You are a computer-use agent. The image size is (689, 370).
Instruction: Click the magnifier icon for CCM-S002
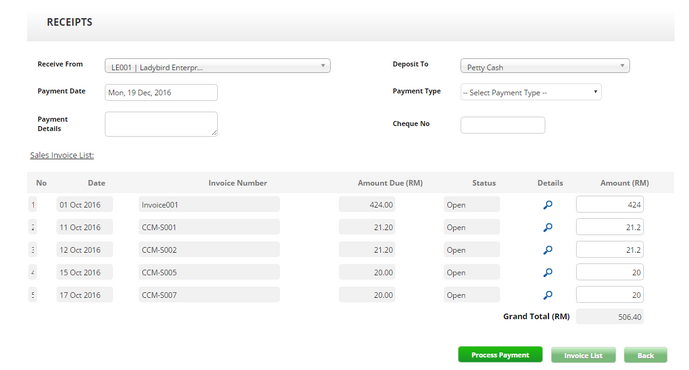pos(548,250)
